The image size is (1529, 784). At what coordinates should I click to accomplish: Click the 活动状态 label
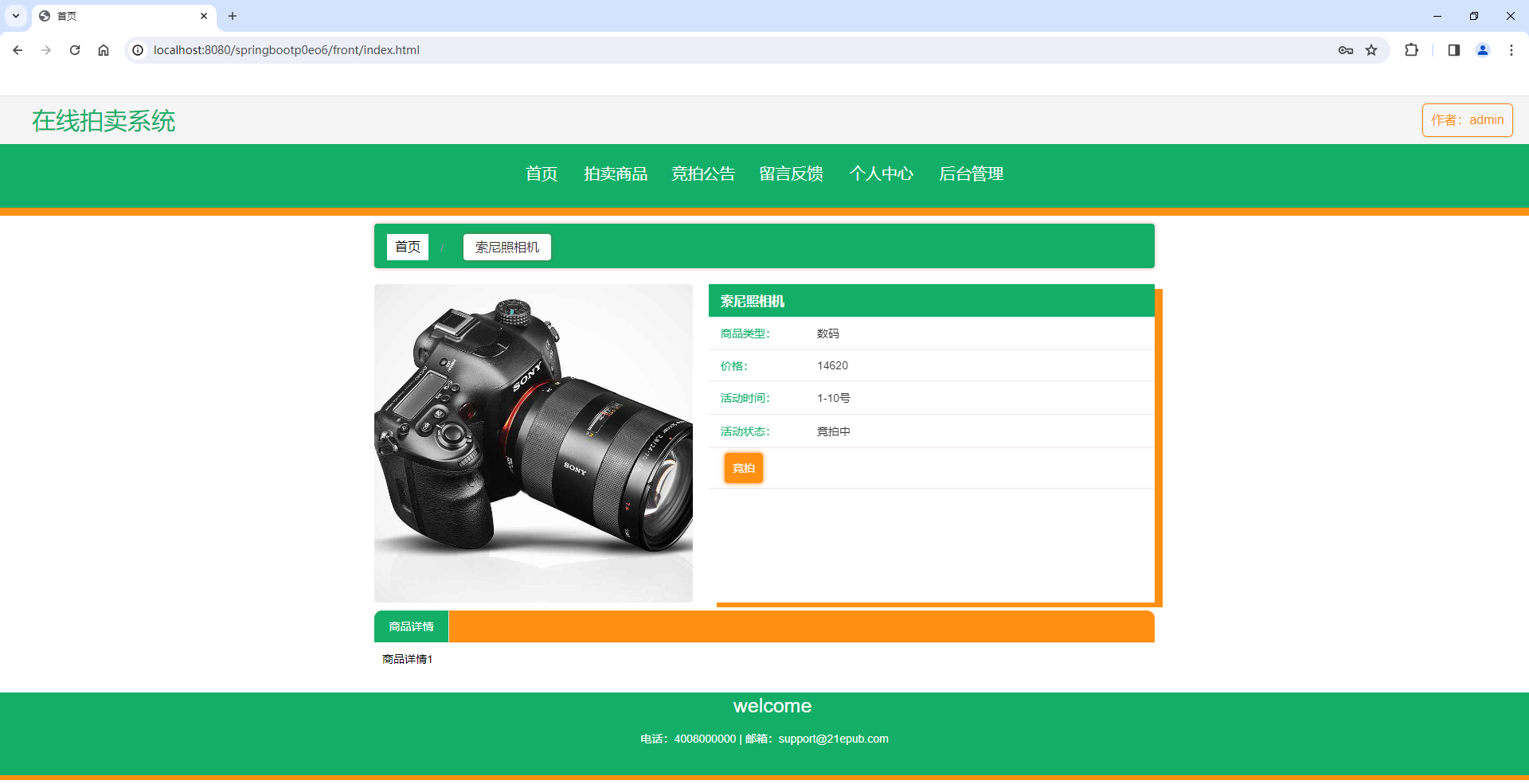pyautogui.click(x=745, y=431)
